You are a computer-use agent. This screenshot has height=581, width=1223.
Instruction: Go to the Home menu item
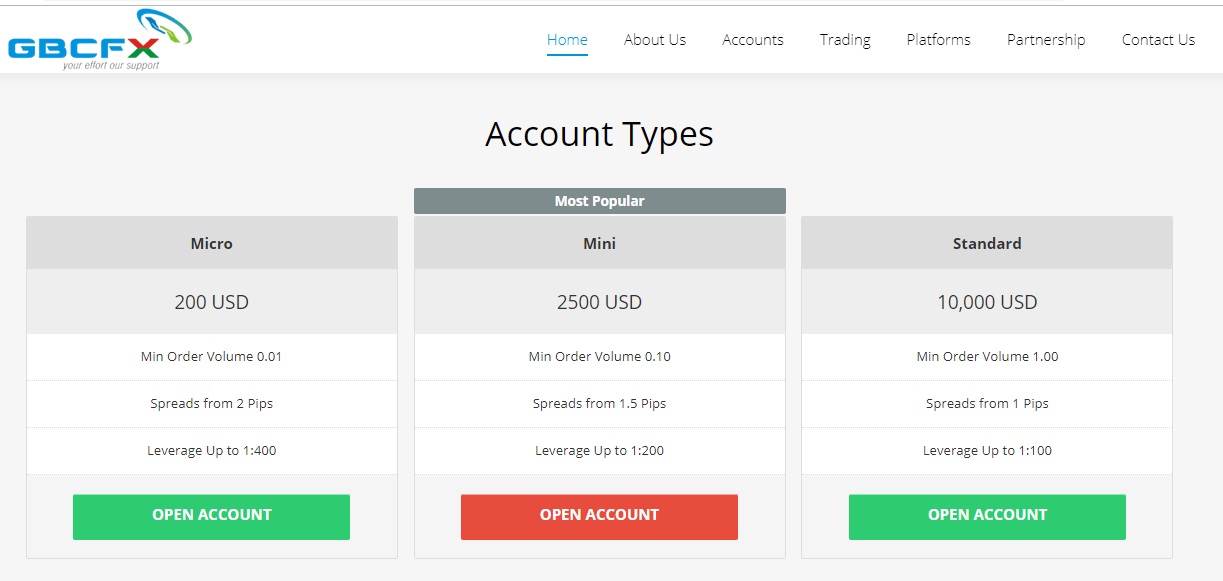567,40
